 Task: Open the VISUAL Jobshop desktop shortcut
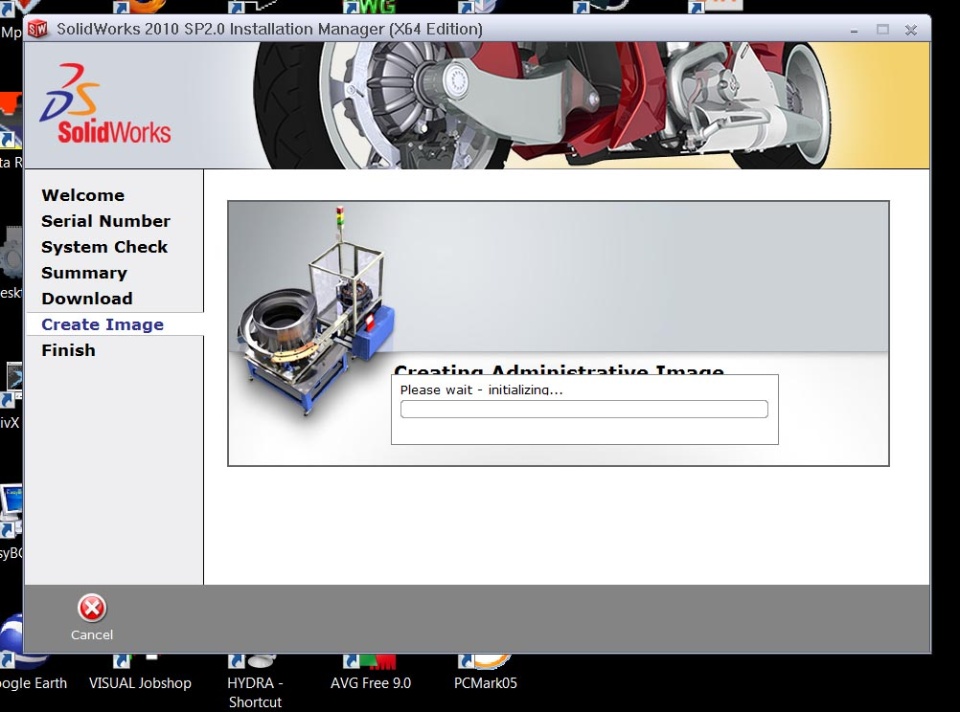point(140,672)
